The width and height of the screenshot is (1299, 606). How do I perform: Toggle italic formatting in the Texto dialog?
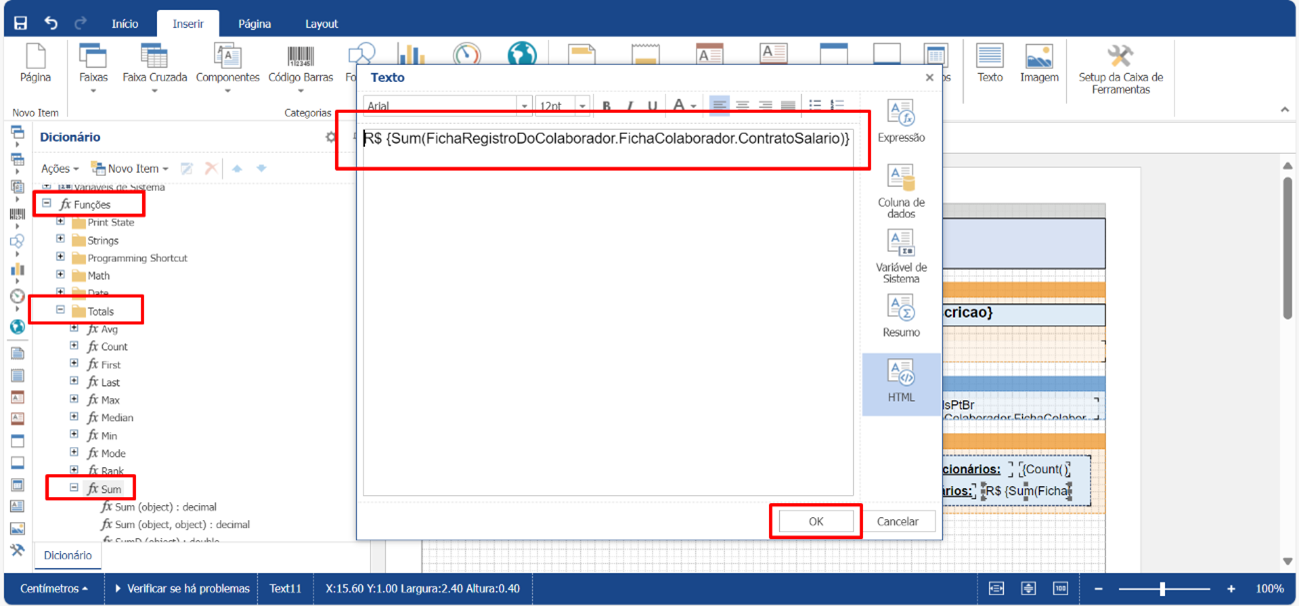coord(630,106)
